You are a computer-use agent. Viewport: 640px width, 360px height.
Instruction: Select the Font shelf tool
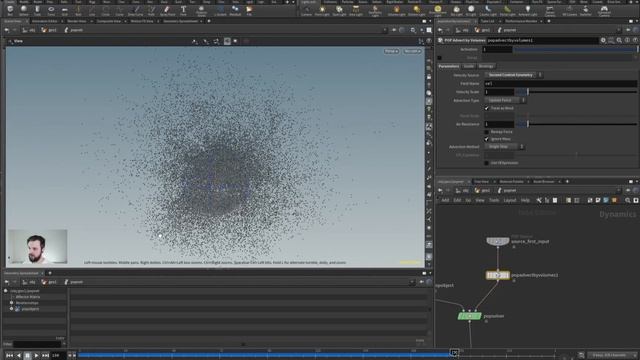(x=183, y=10)
